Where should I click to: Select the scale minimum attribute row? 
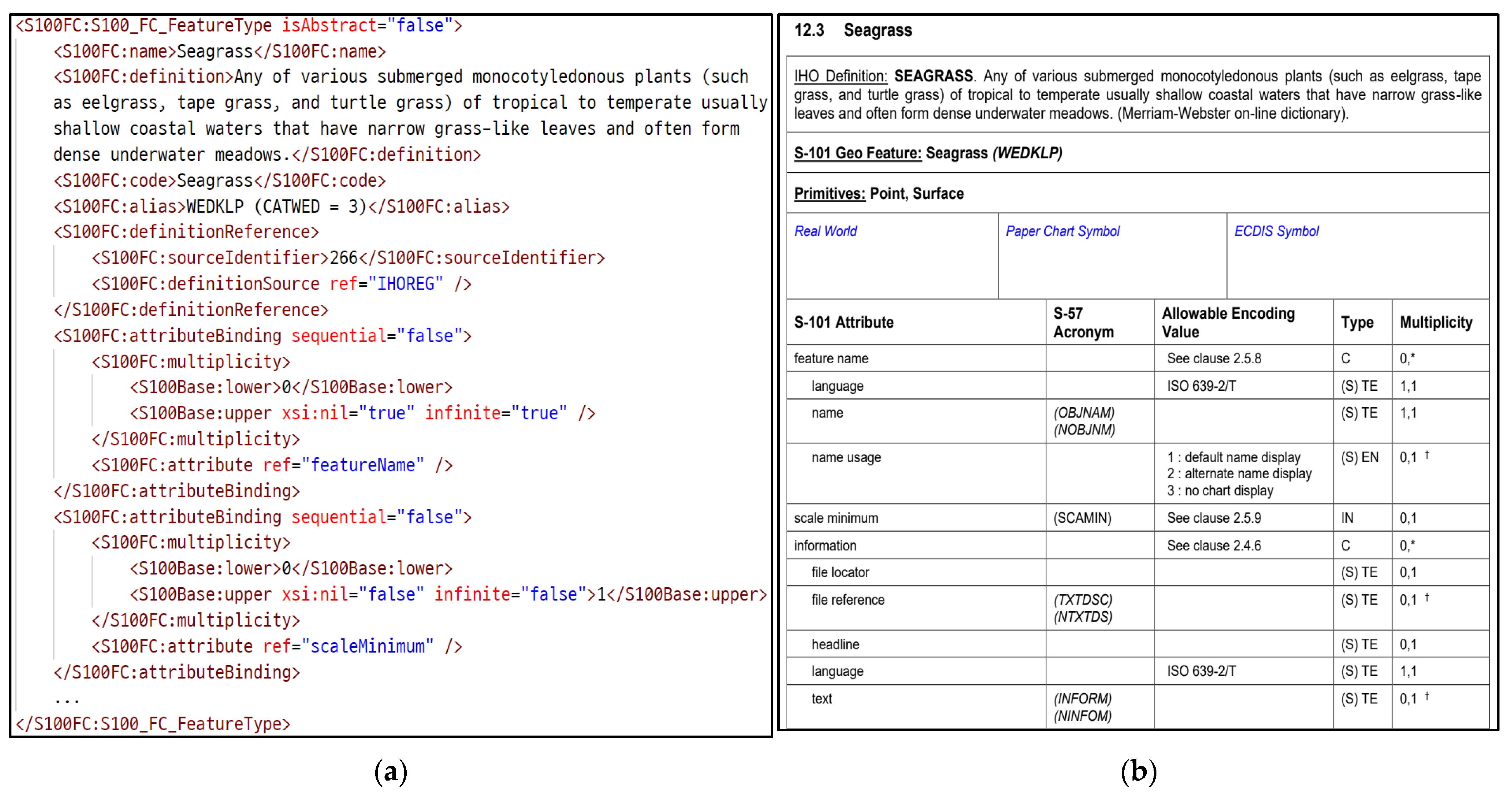[836, 518]
